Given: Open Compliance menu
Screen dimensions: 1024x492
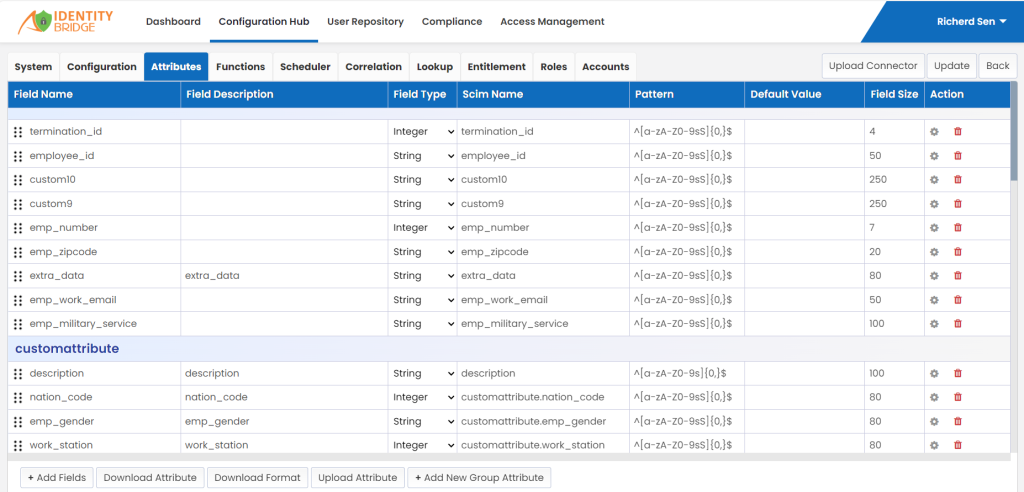Looking at the screenshot, I should (452, 22).
